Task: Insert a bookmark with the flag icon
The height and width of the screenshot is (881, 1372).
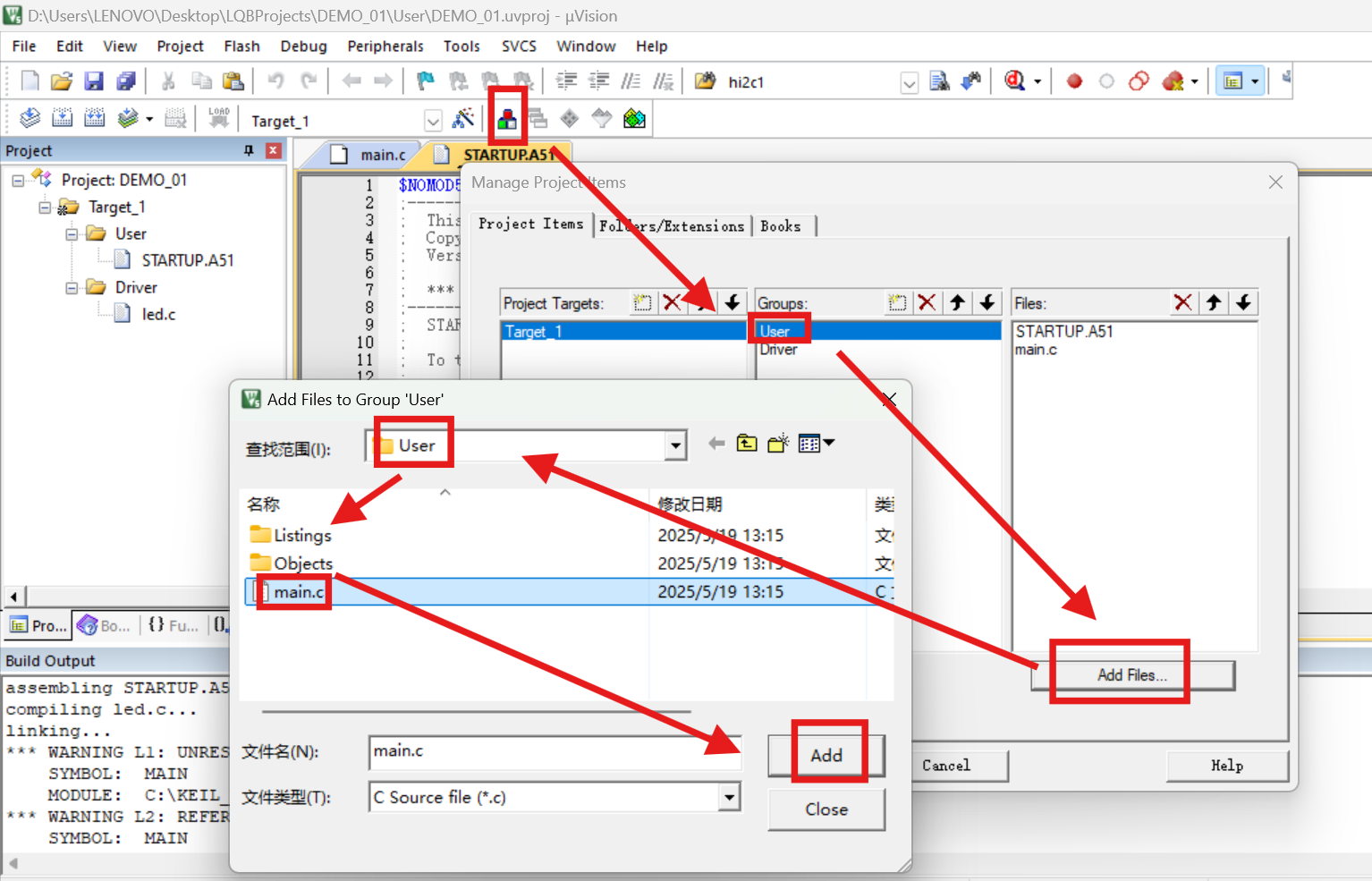Action: tap(426, 81)
